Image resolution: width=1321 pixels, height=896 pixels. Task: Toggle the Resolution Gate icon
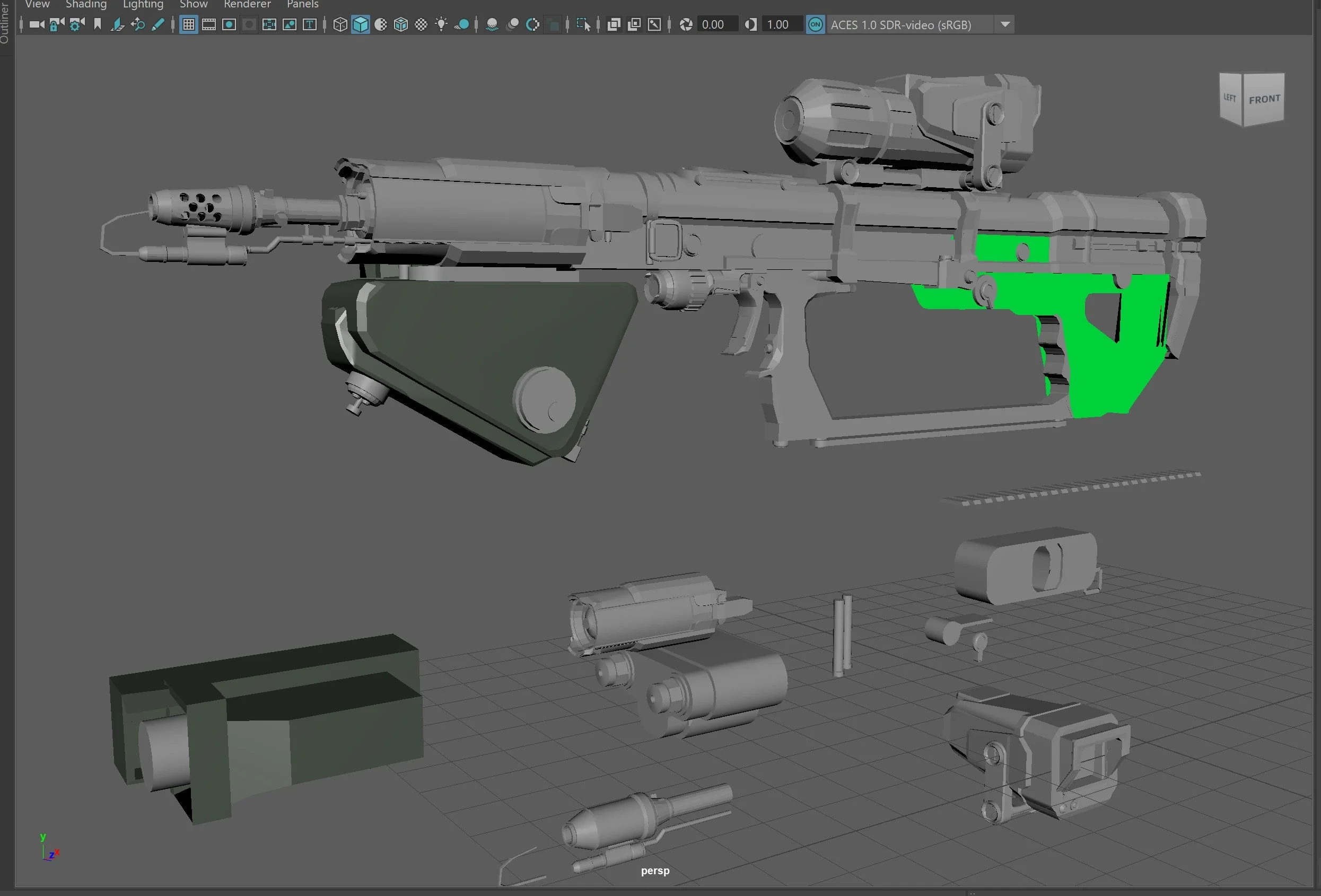pos(229,24)
